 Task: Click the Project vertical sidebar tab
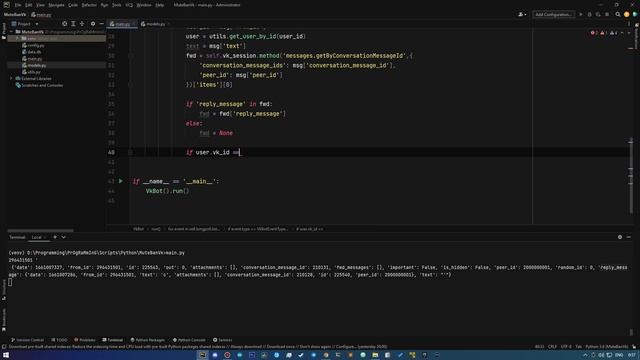click(x=4, y=31)
